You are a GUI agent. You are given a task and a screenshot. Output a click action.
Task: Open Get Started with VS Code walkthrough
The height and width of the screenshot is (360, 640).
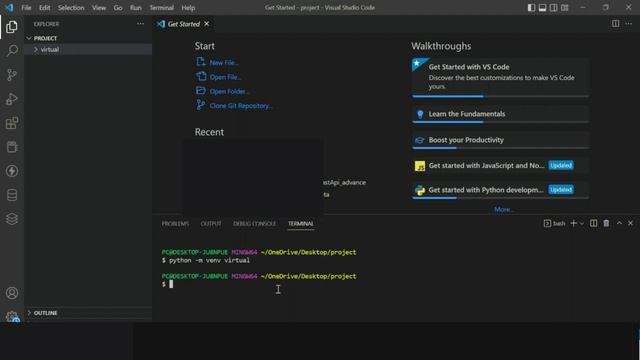point(500,77)
